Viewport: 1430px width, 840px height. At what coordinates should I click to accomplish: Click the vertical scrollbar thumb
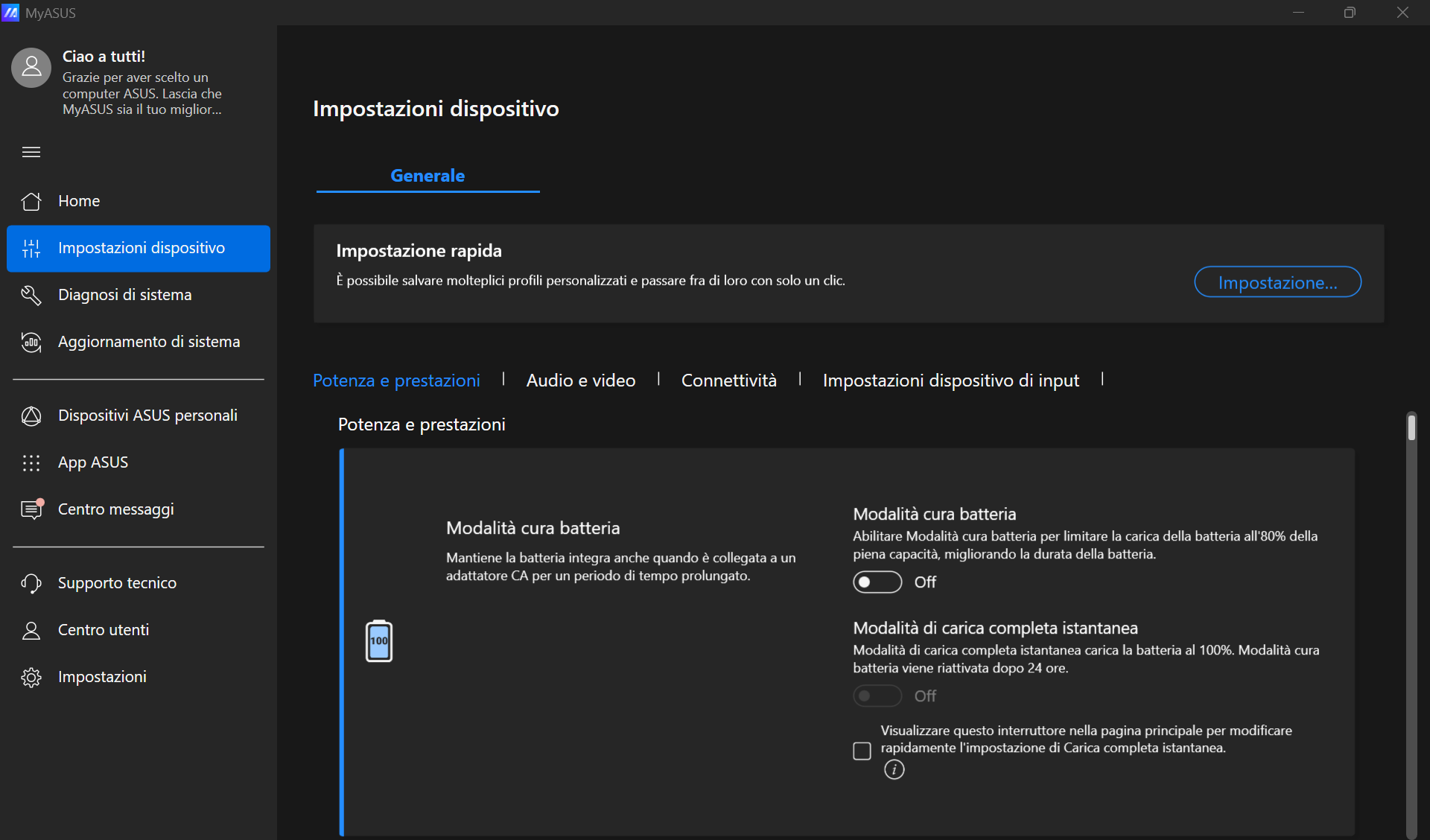pyautogui.click(x=1411, y=427)
